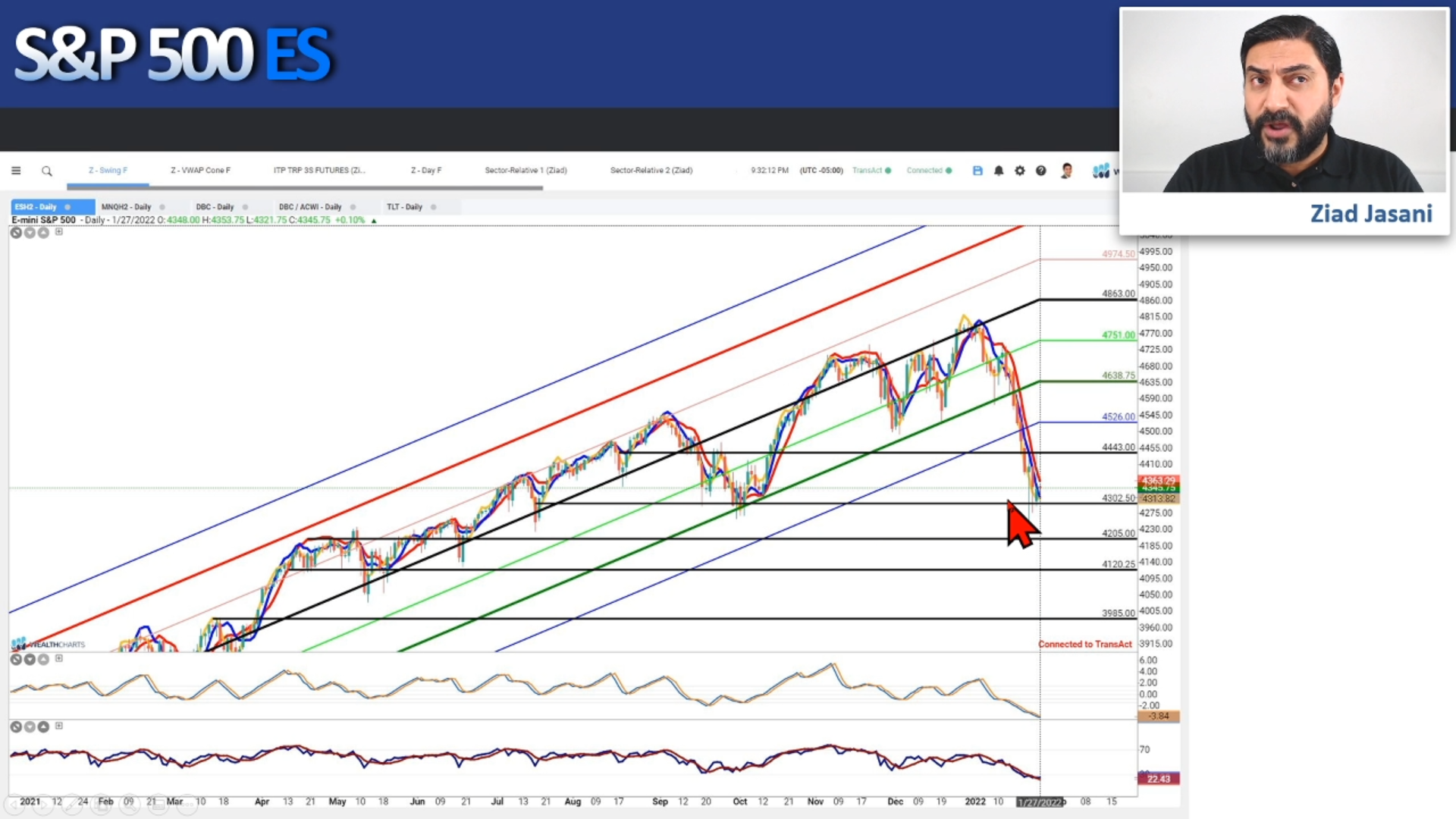Switch to Z - VWAP Cone F tab

tap(200, 171)
